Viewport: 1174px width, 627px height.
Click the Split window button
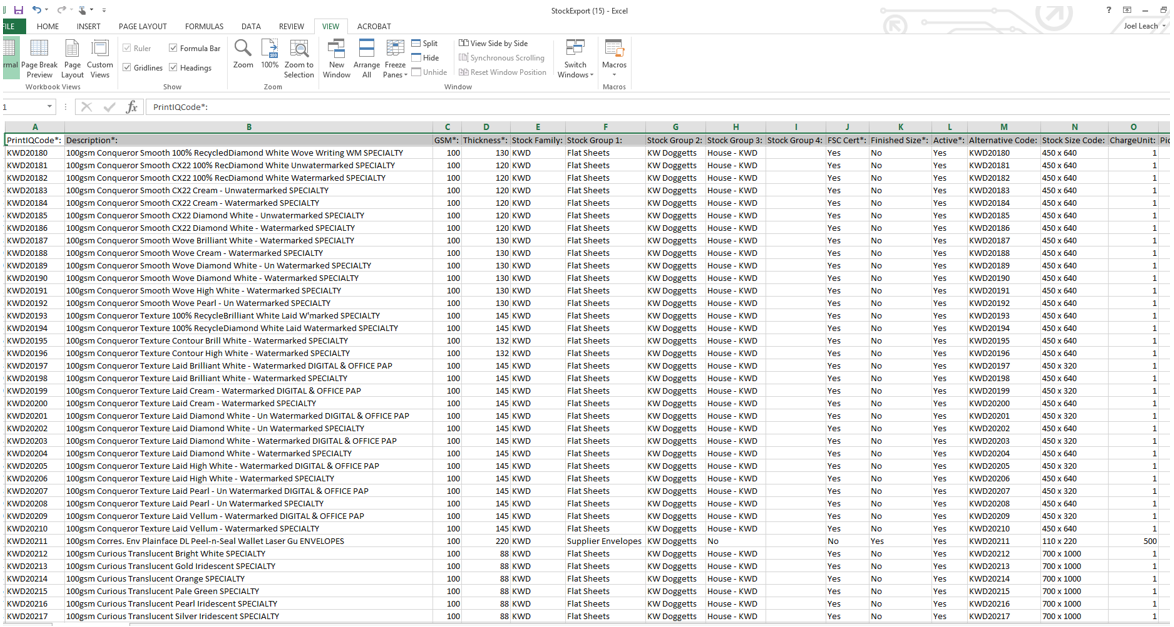(425, 43)
